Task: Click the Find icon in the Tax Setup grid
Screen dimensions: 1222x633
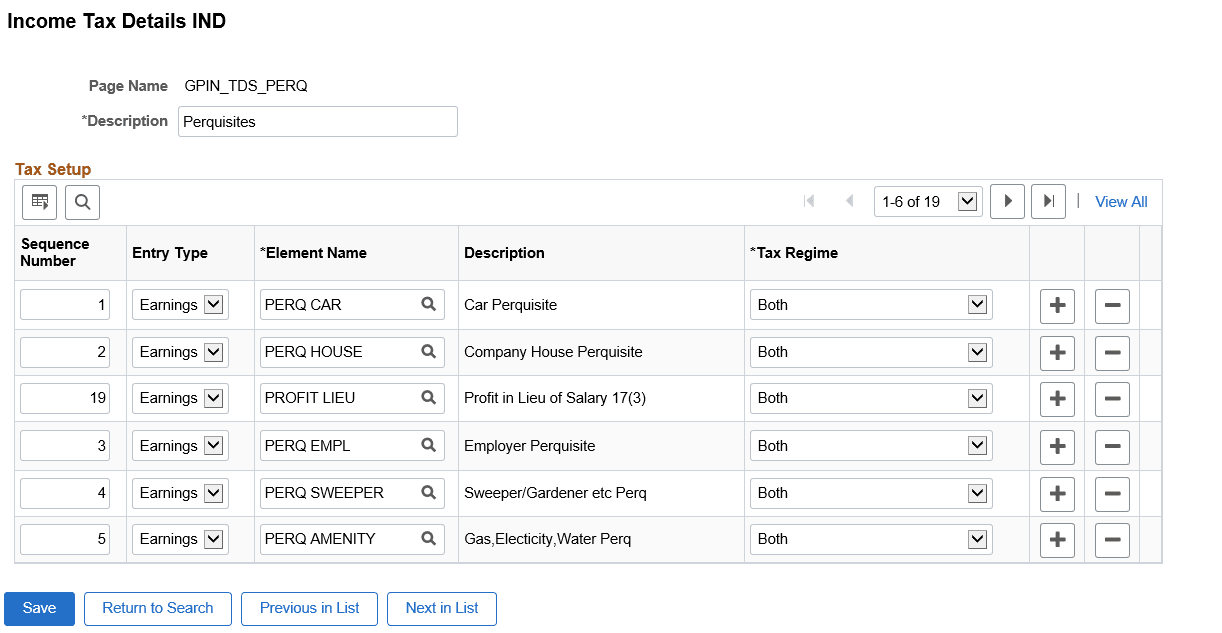Action: point(82,202)
